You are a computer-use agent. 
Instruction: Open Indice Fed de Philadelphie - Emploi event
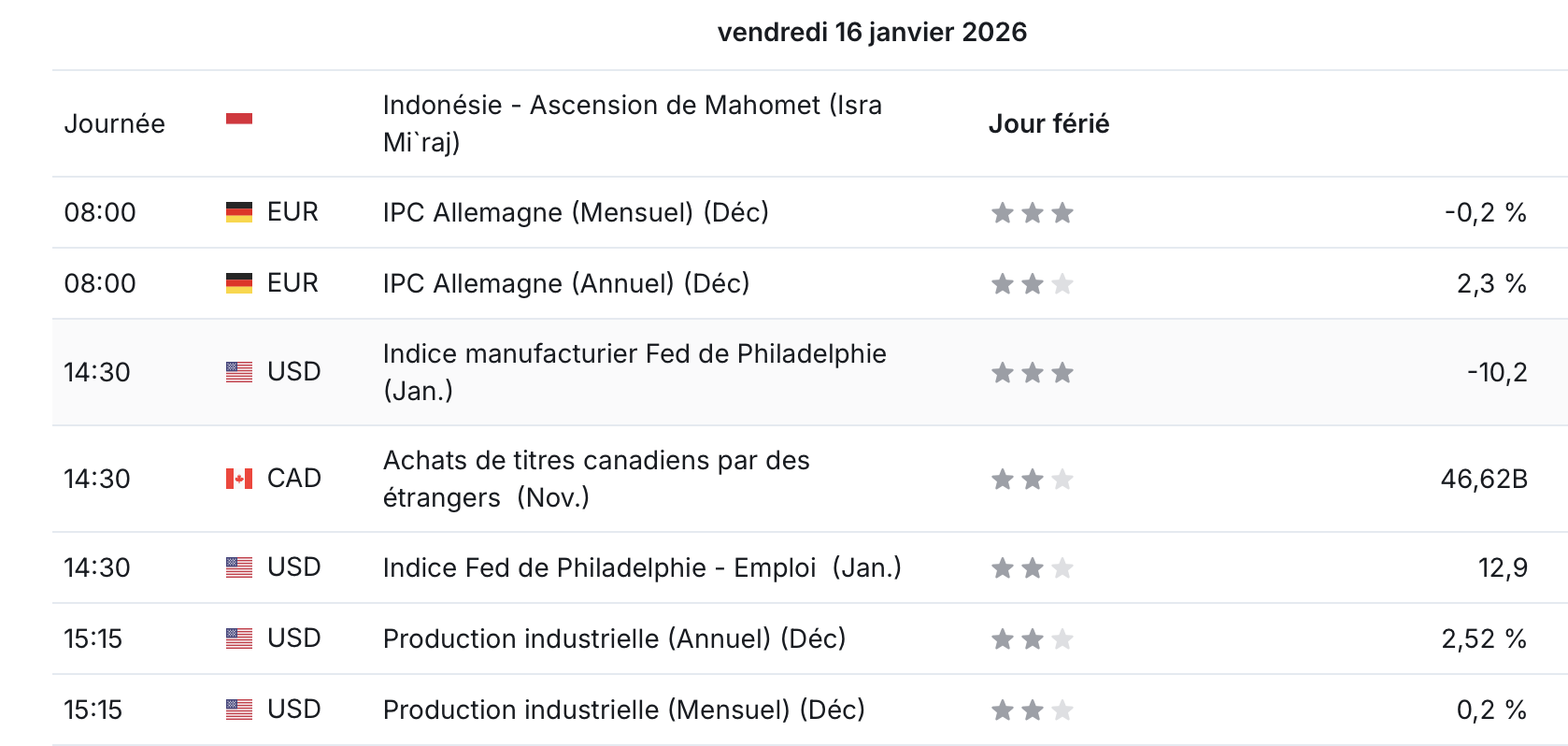(x=642, y=567)
